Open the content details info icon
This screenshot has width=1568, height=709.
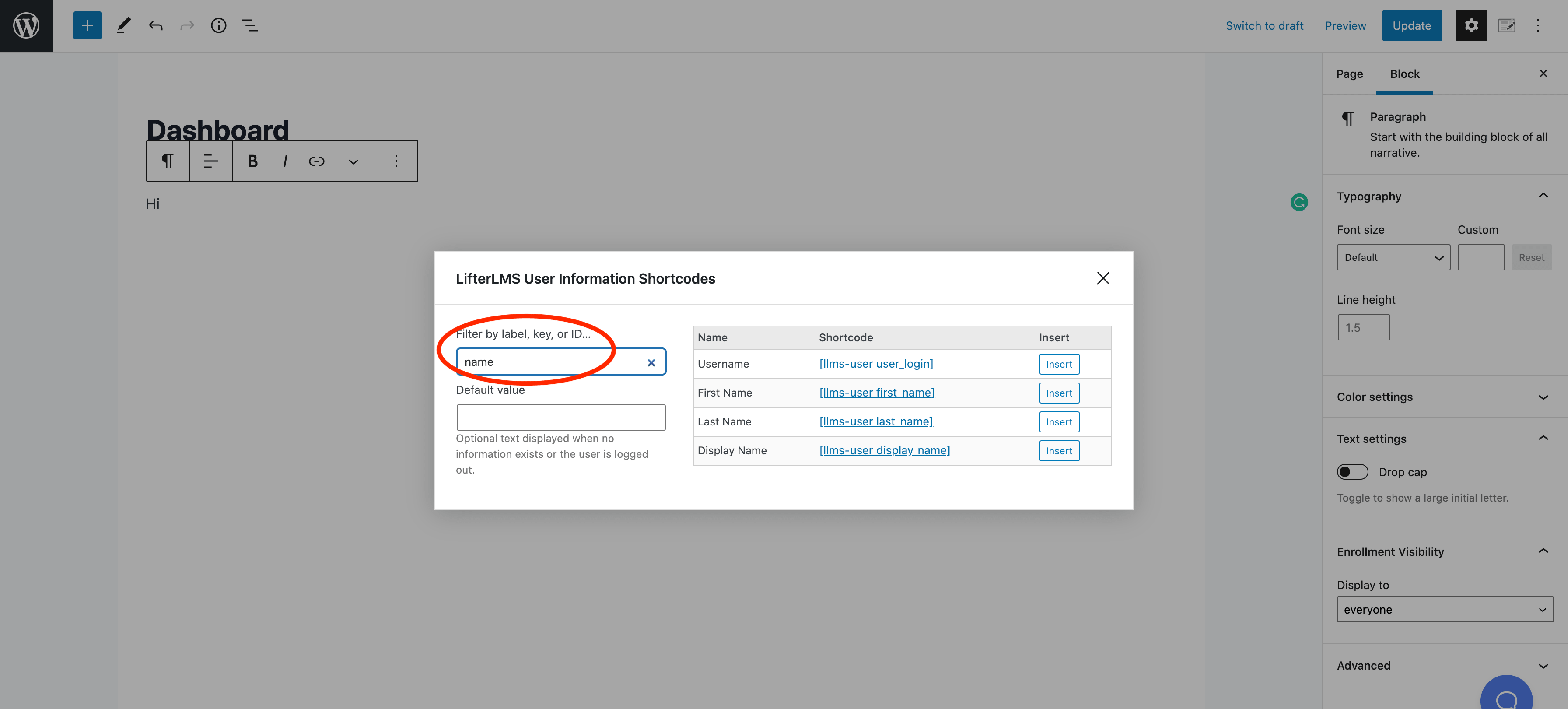pos(218,25)
